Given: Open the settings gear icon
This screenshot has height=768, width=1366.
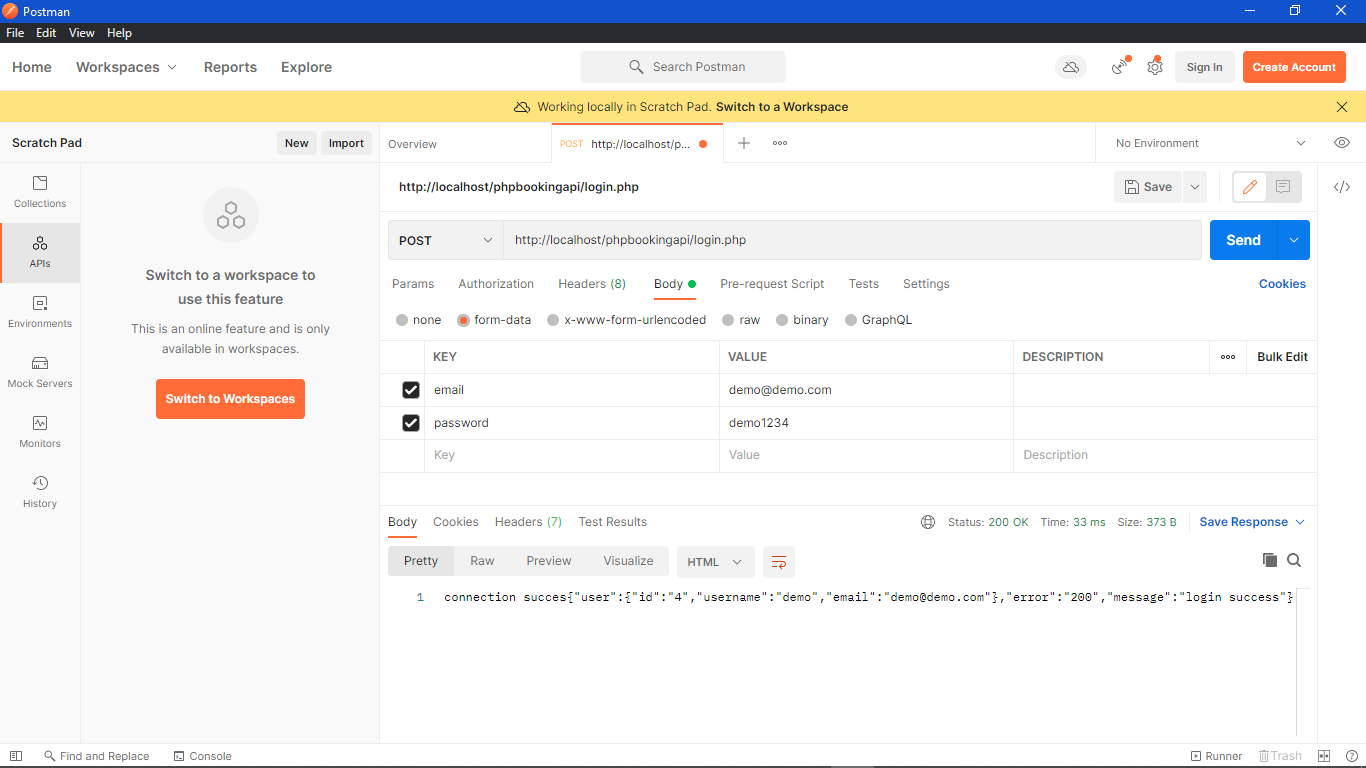Looking at the screenshot, I should click(1155, 67).
